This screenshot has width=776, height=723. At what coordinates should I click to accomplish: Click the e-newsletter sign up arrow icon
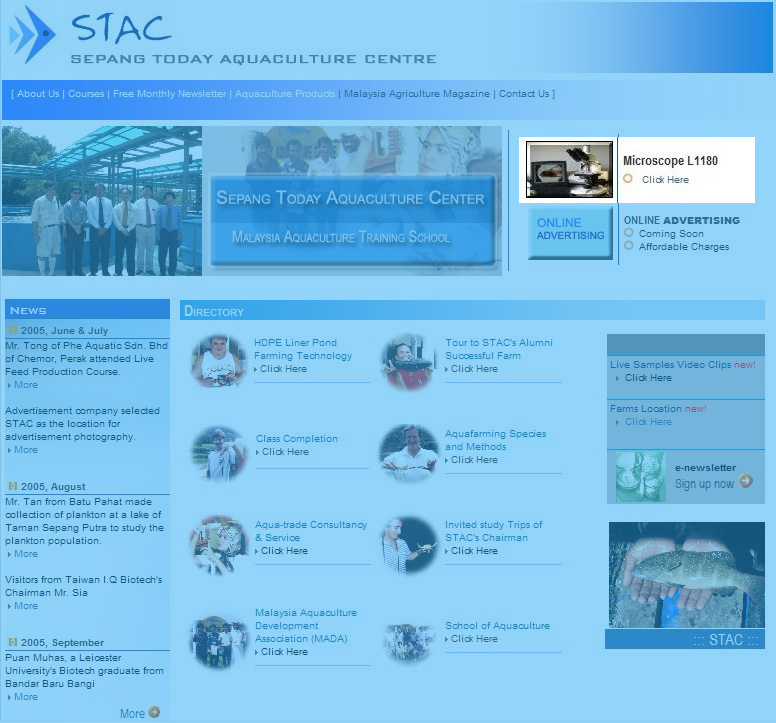(x=745, y=482)
